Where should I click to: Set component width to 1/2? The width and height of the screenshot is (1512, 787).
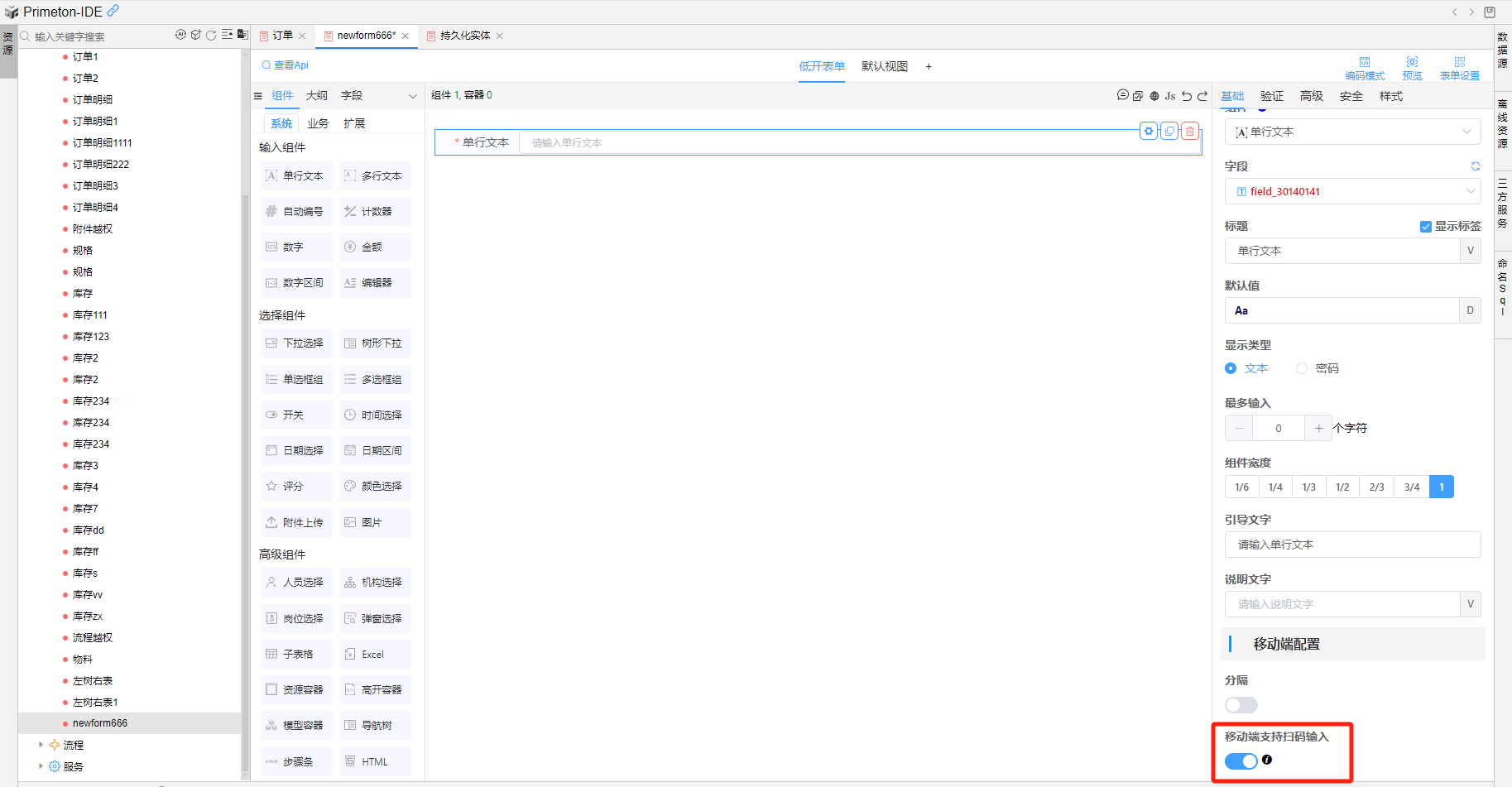1342,487
